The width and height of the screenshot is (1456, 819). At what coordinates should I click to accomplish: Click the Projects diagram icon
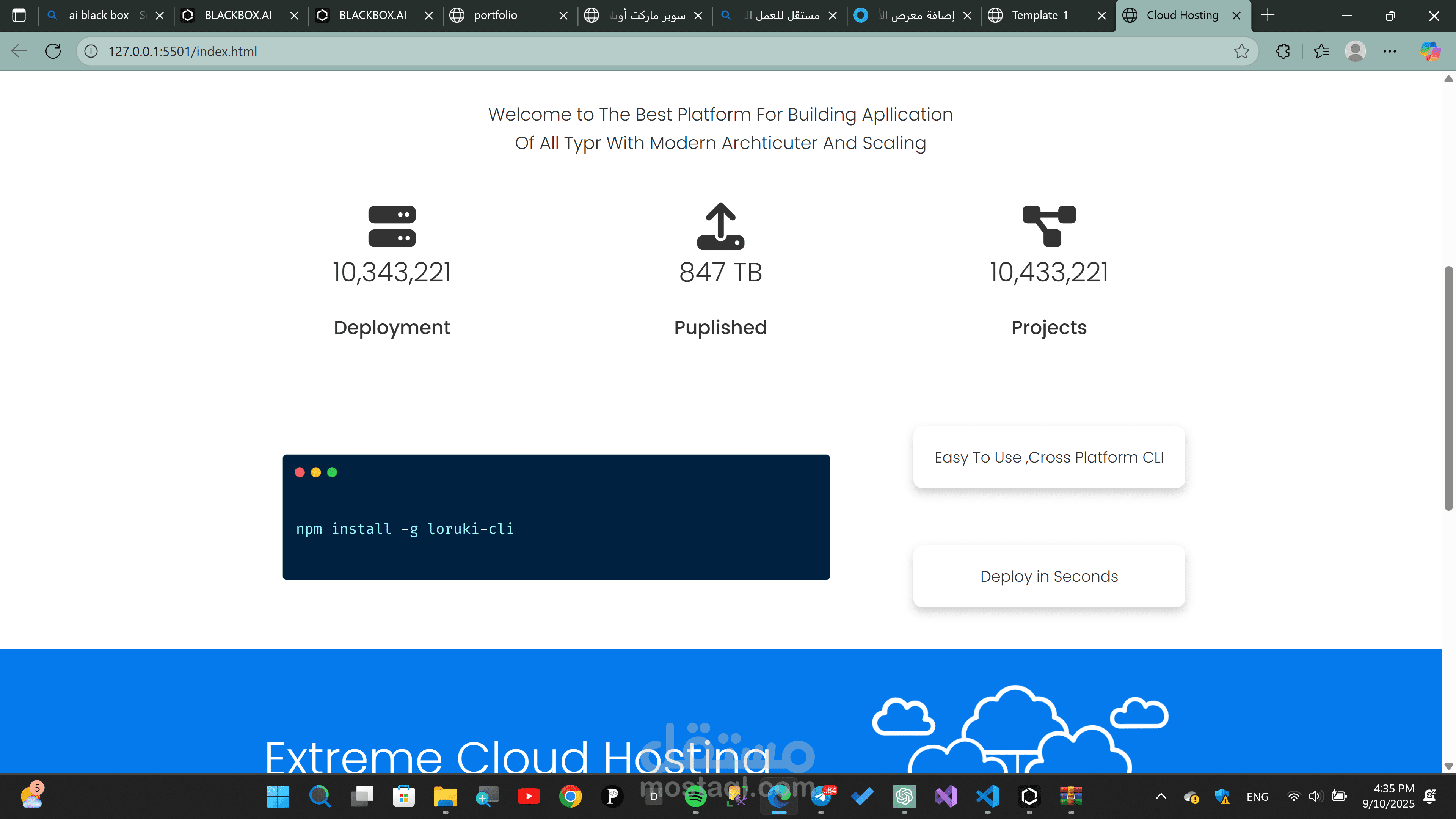click(1048, 226)
